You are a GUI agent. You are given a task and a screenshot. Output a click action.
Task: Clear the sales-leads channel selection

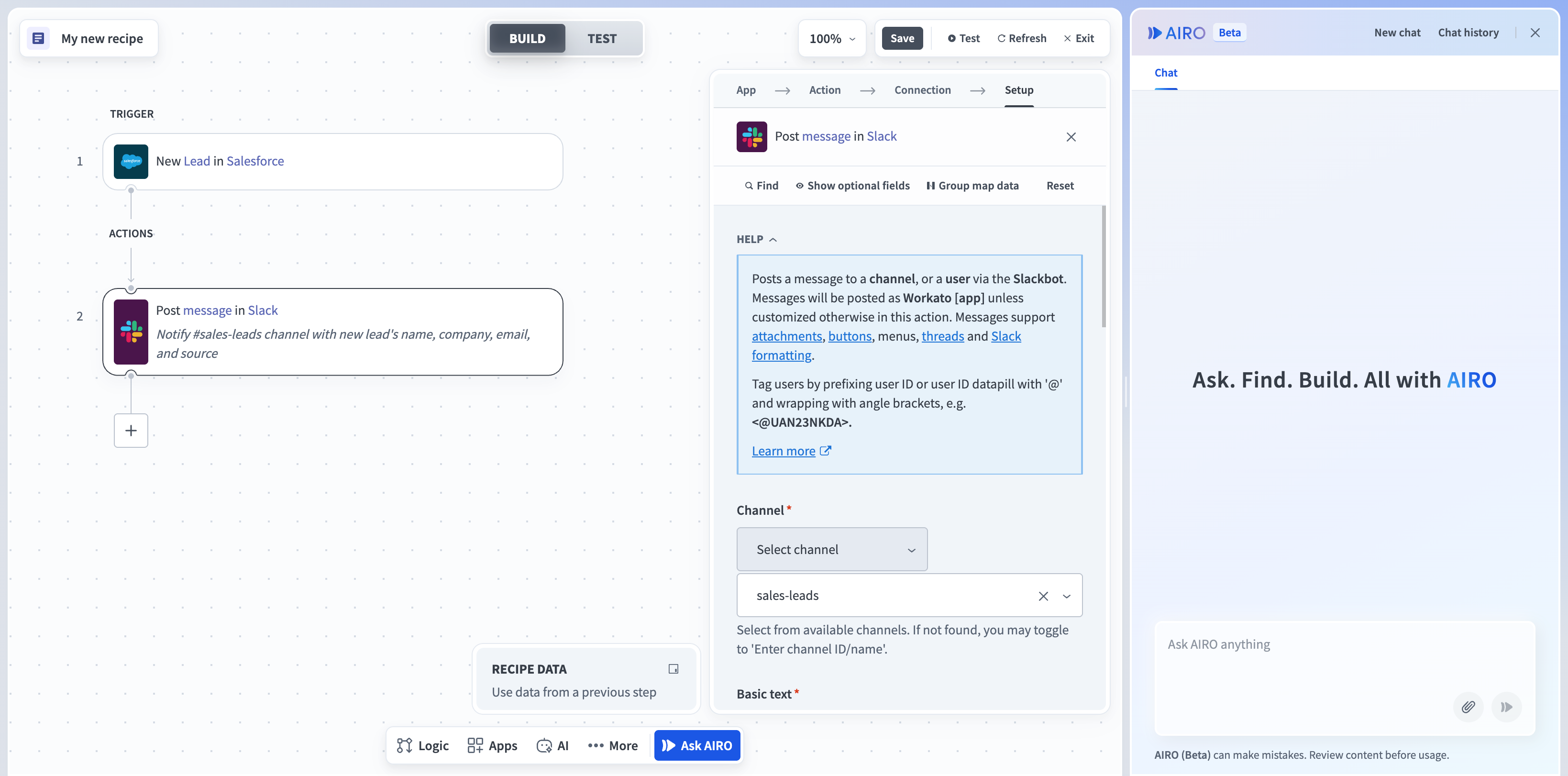(1043, 596)
